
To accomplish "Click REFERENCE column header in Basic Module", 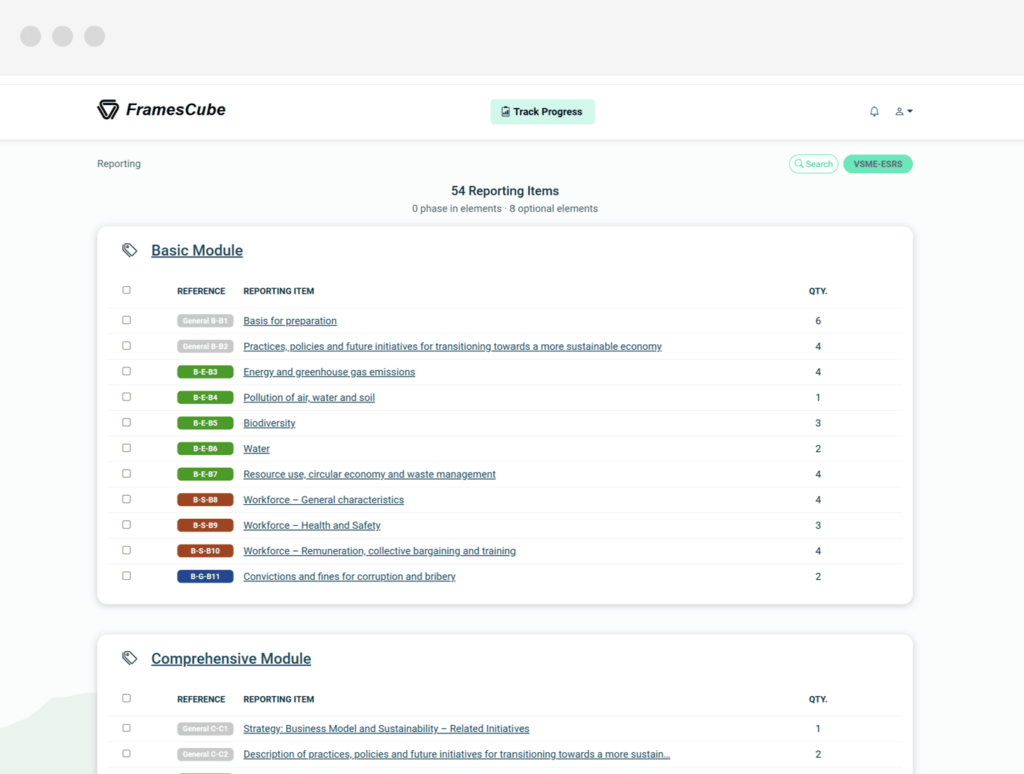I will [201, 291].
